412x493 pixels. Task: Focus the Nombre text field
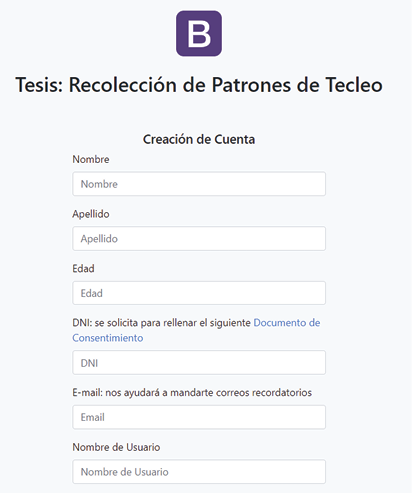coord(199,184)
